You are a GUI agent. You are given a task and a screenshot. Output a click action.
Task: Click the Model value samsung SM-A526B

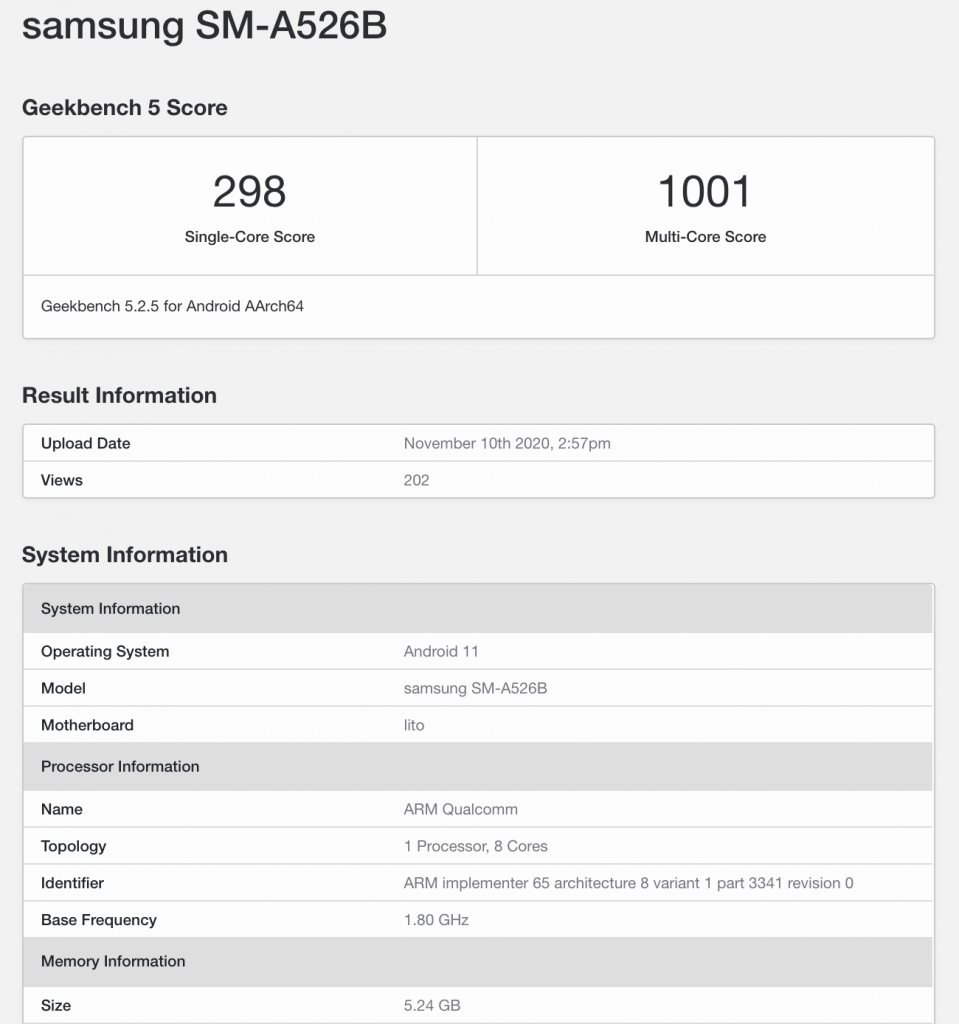(475, 688)
